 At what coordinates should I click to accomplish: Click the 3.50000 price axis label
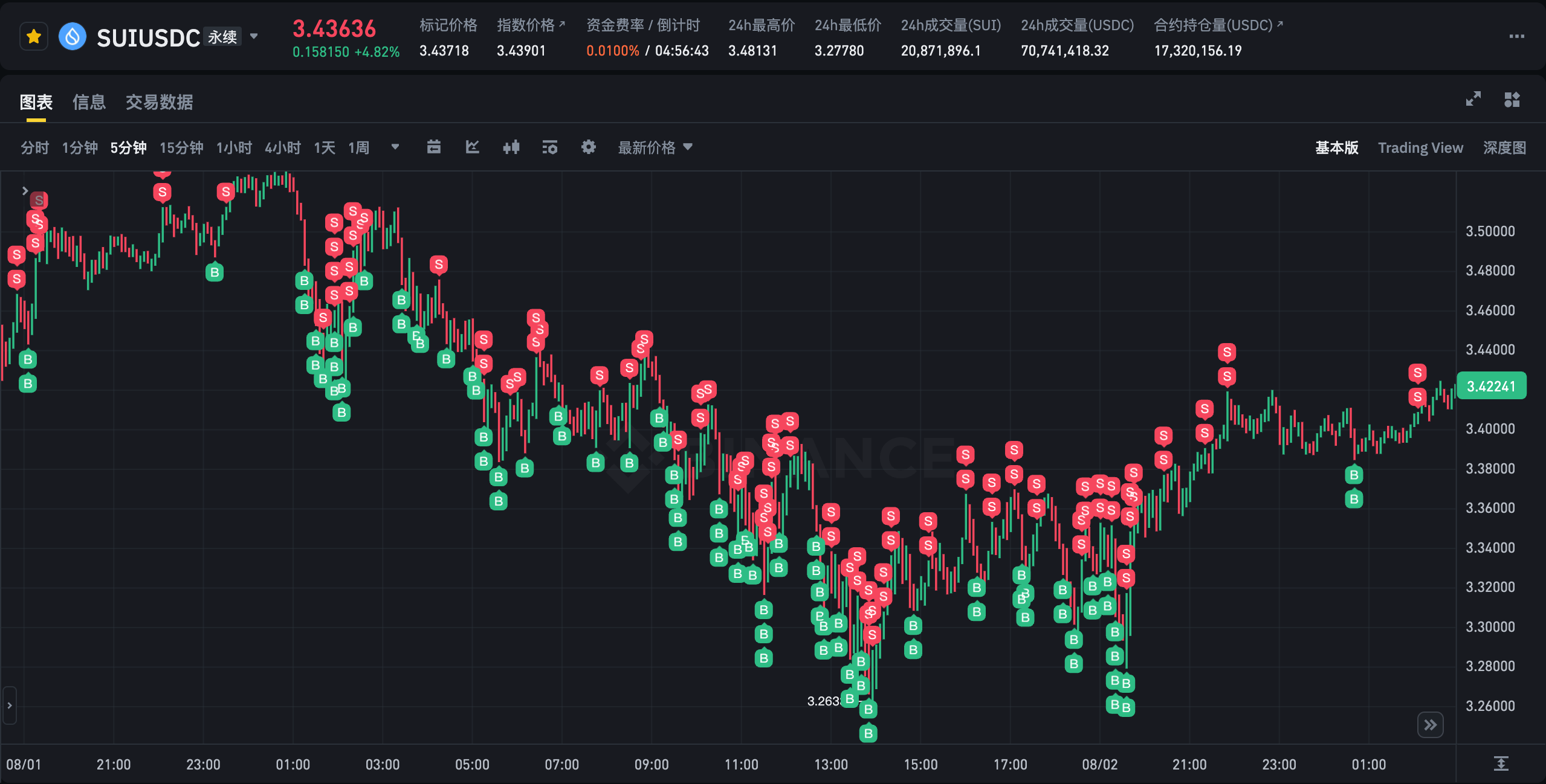tap(1490, 231)
